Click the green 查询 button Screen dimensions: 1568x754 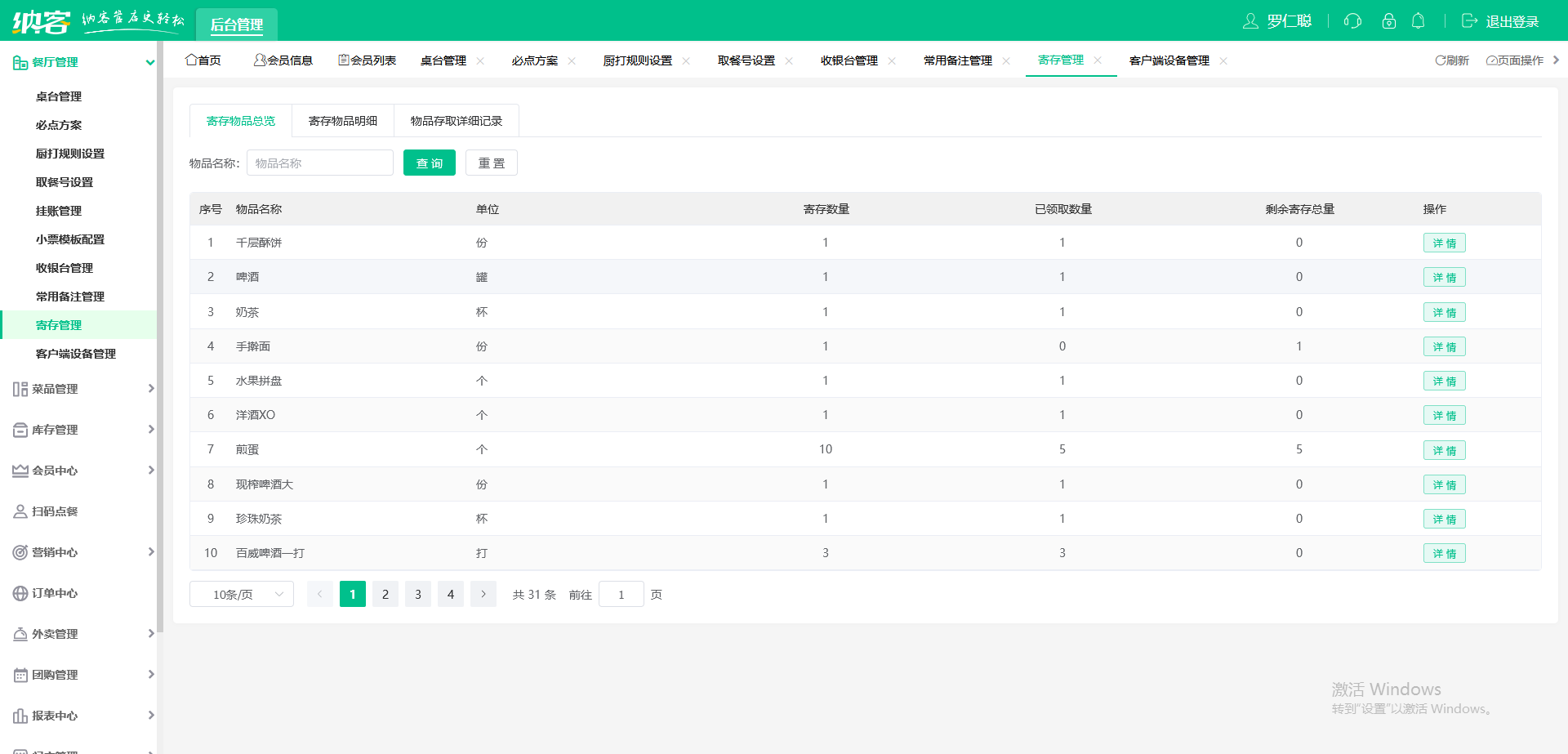pyautogui.click(x=430, y=163)
